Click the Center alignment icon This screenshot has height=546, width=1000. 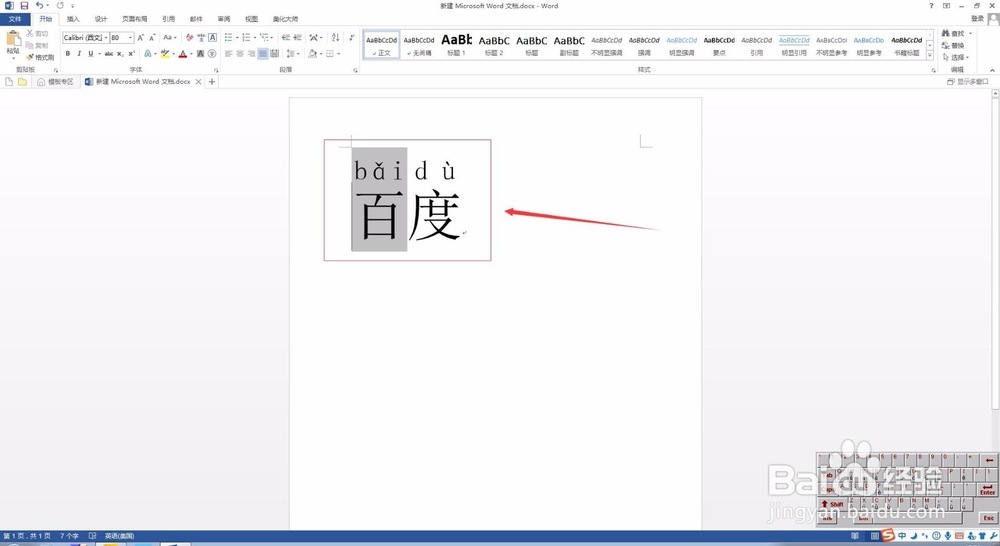240,54
